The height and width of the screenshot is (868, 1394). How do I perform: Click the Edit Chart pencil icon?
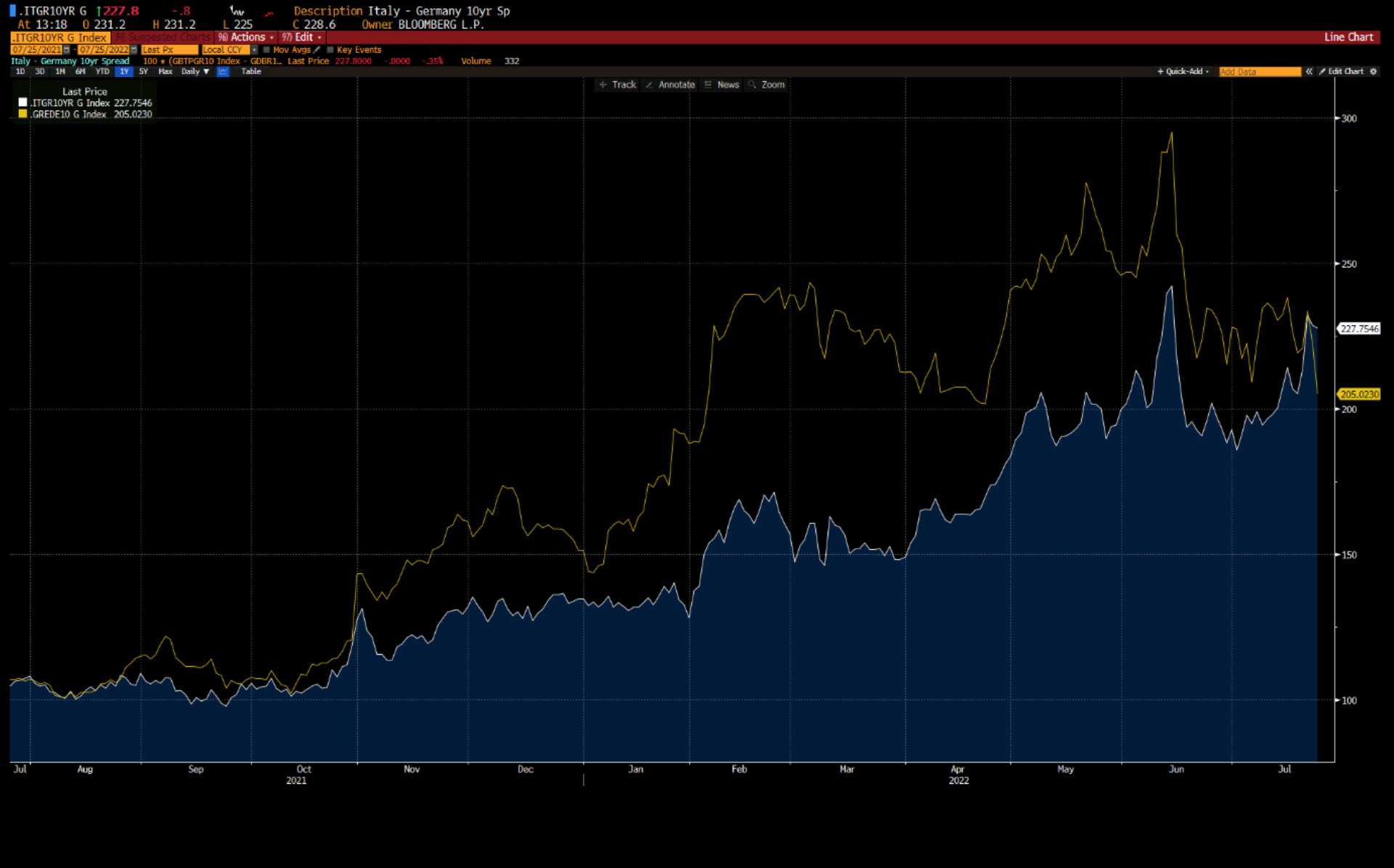pos(1324,72)
